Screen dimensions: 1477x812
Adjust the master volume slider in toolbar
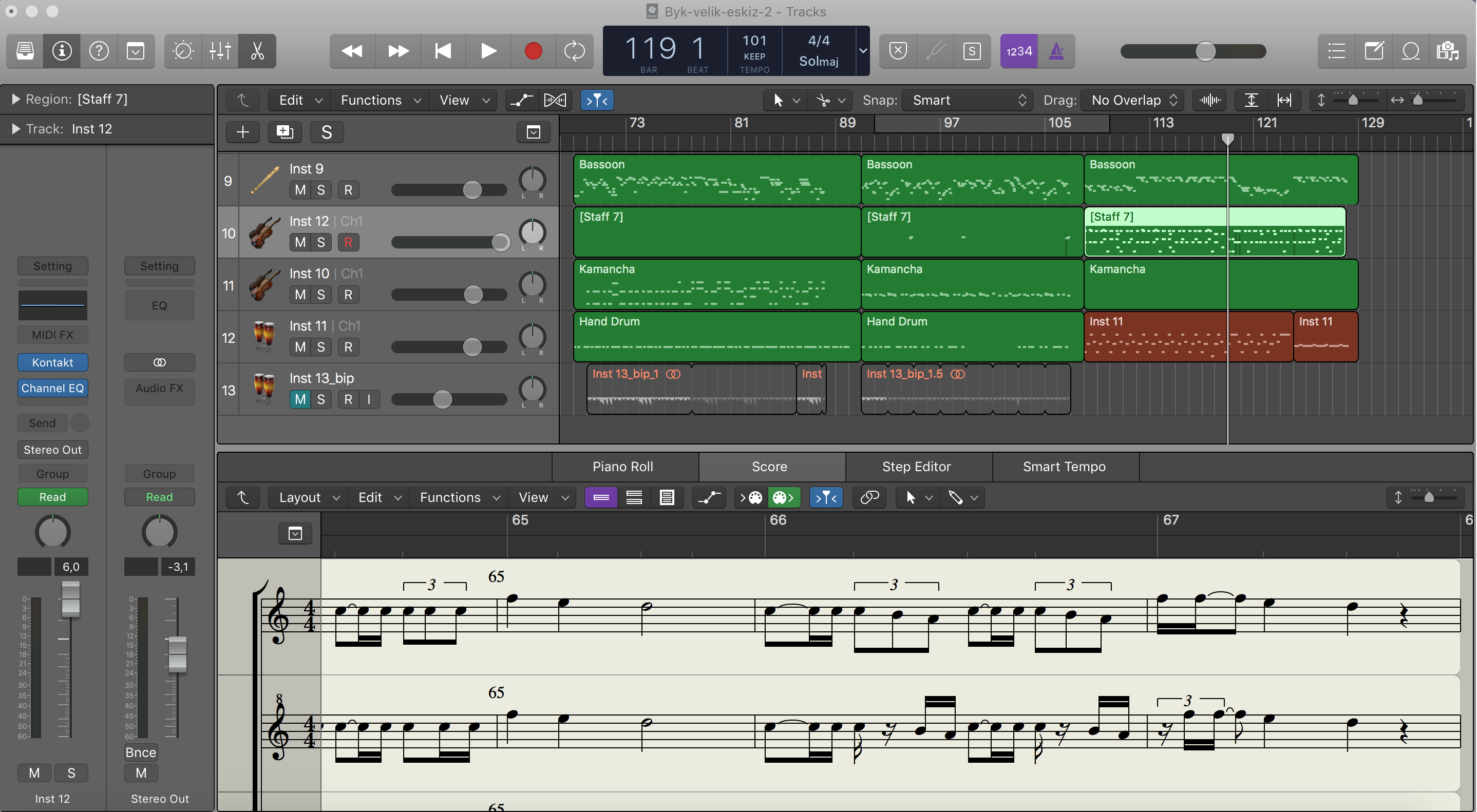(1205, 51)
